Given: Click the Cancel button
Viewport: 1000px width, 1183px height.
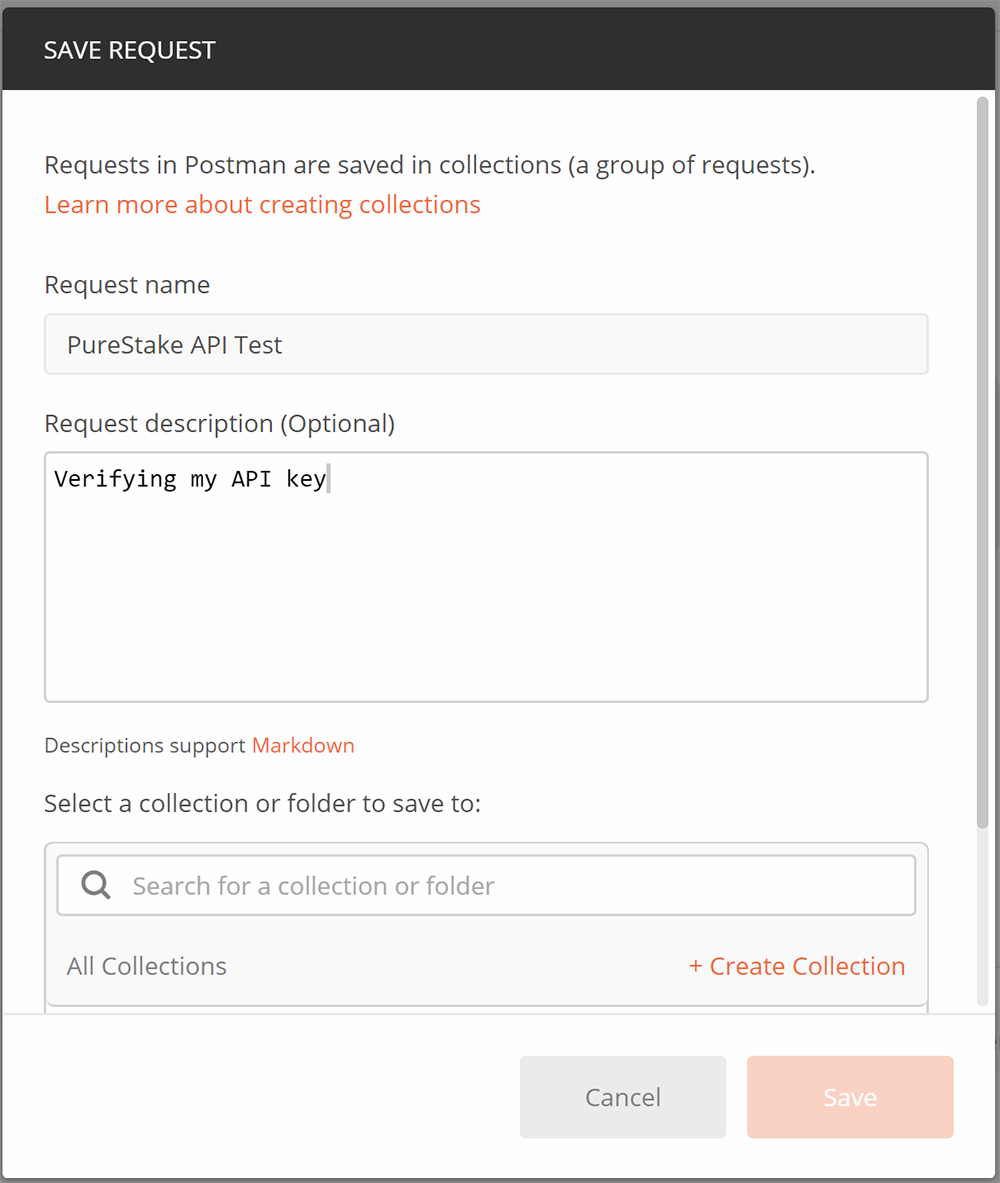Looking at the screenshot, I should (x=622, y=1096).
